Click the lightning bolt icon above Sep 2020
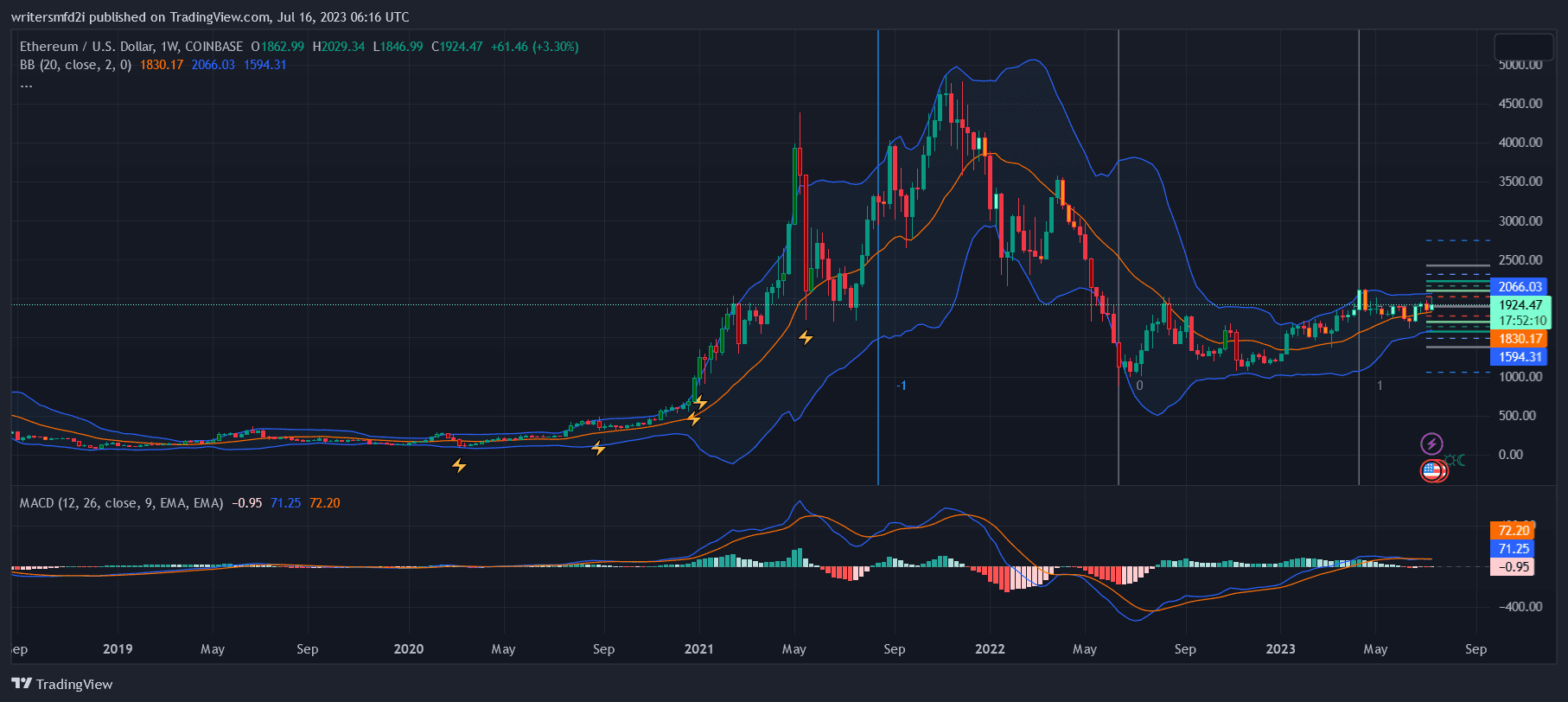 pos(598,448)
